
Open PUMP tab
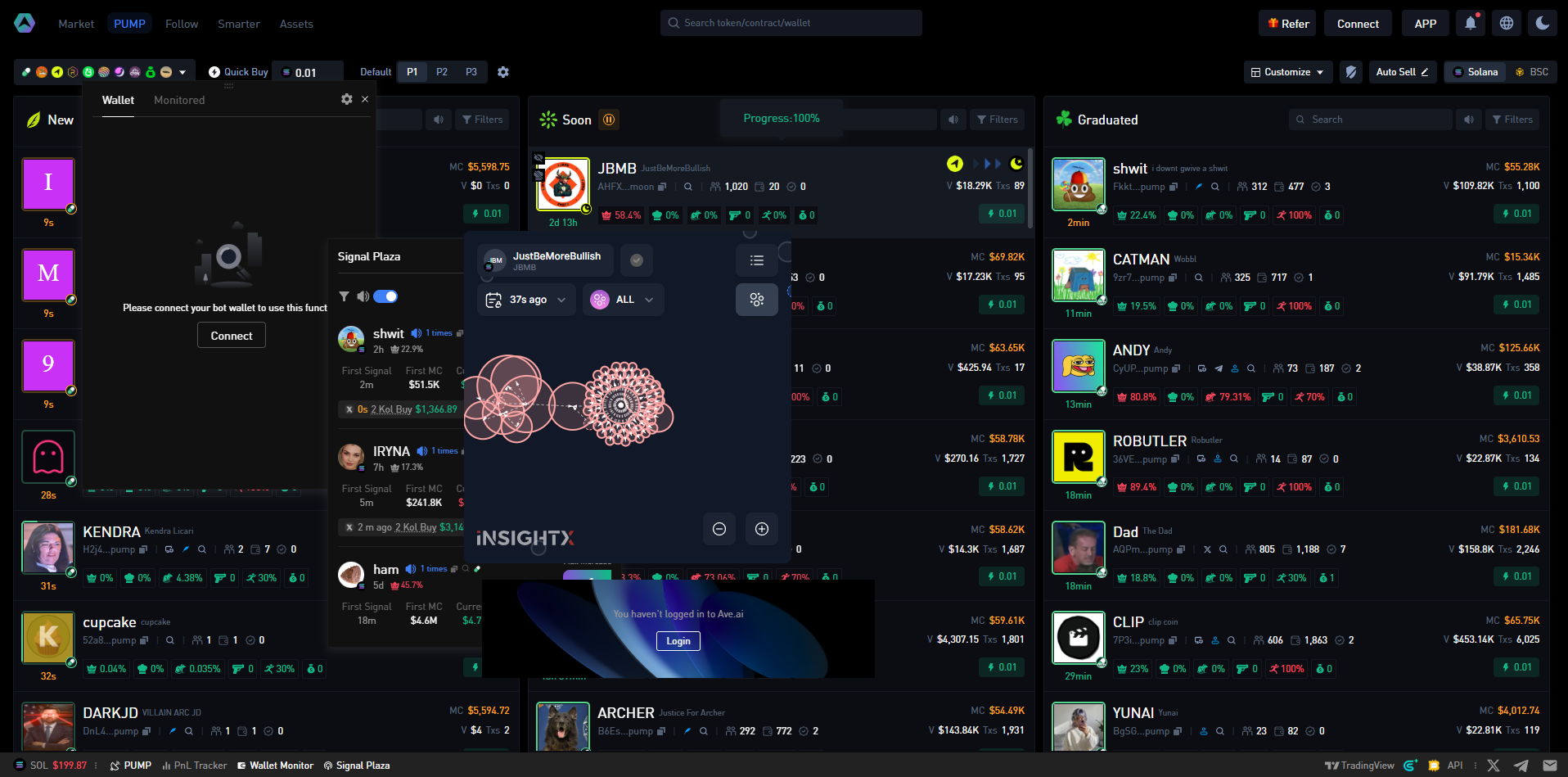[x=129, y=24]
